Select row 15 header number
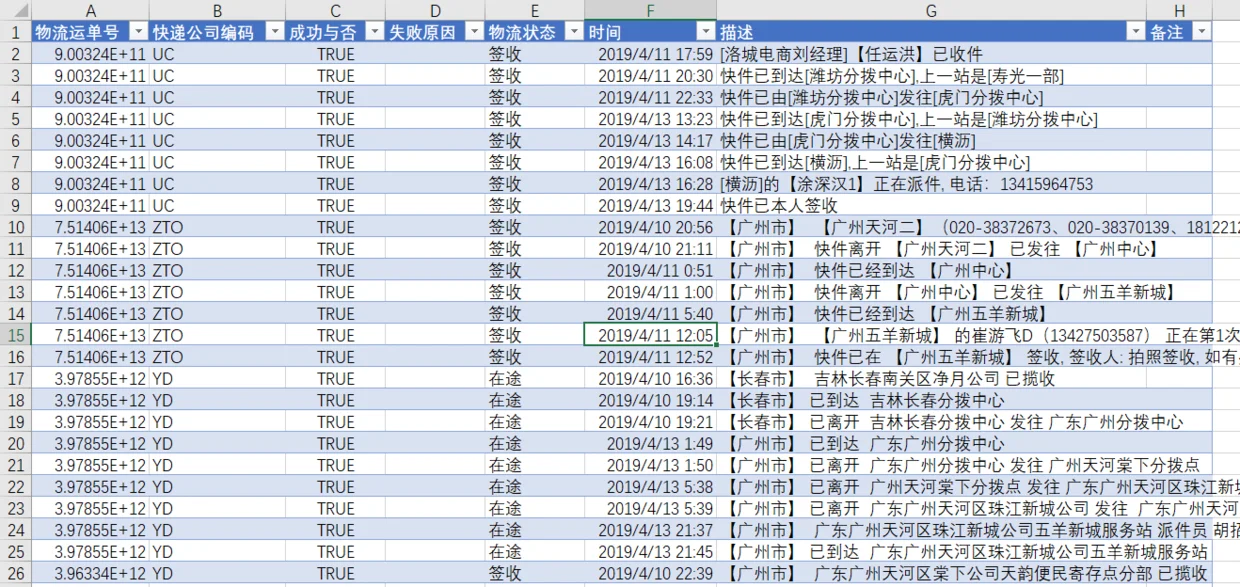Image resolution: width=1240 pixels, height=587 pixels. tap(15, 335)
